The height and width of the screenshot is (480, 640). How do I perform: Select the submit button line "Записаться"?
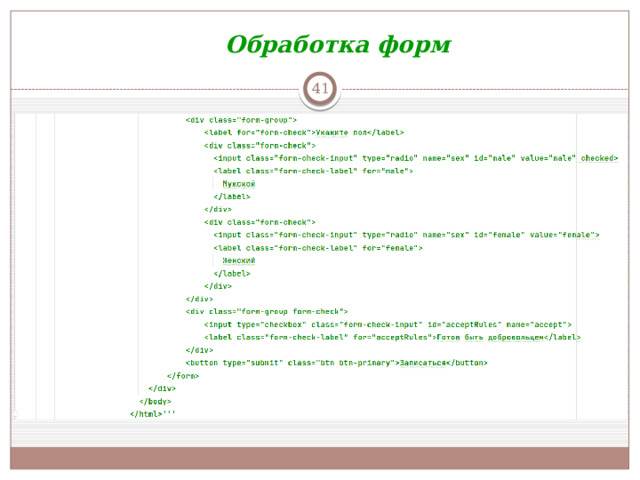pos(336,363)
